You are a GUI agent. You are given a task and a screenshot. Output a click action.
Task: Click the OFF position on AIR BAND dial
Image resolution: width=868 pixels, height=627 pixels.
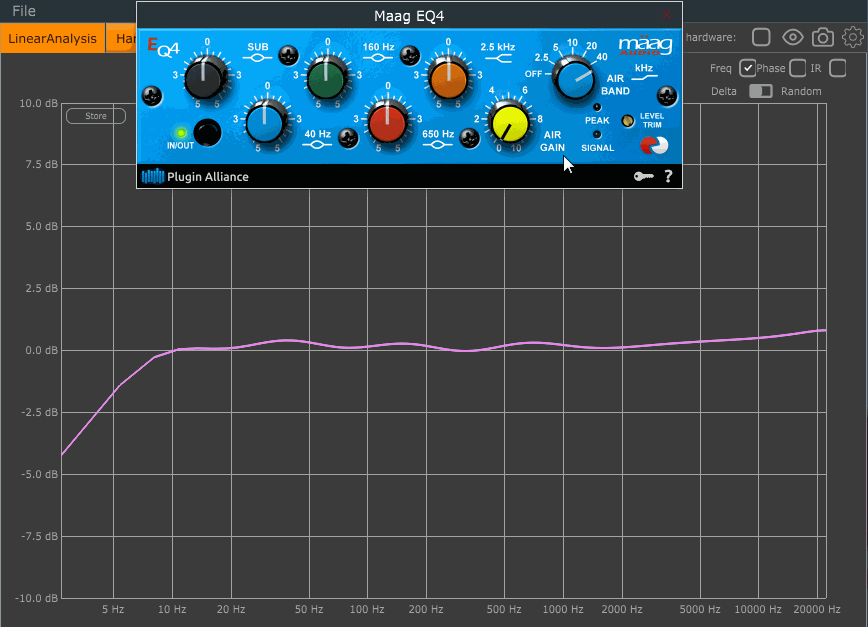click(533, 74)
